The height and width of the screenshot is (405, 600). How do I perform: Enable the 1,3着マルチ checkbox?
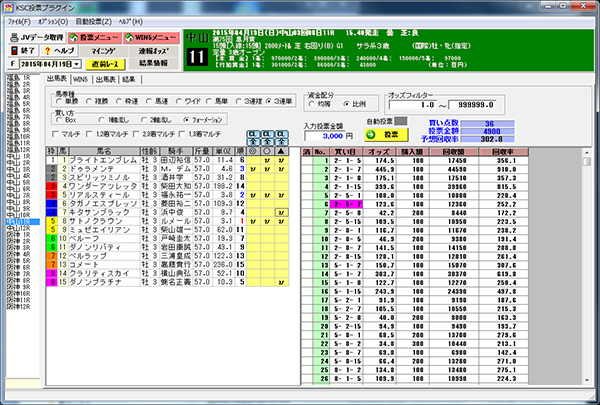[182, 134]
